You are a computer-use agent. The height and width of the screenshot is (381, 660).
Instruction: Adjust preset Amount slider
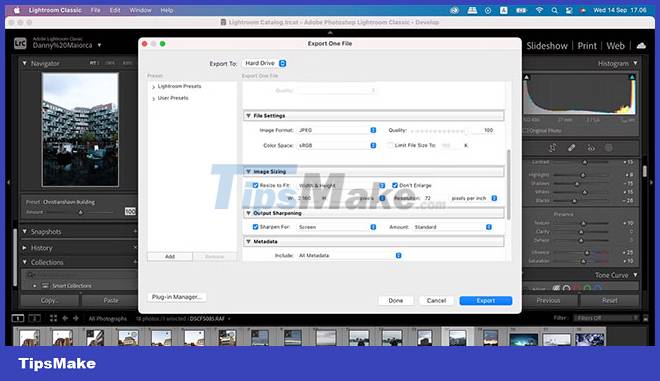click(x=80, y=212)
